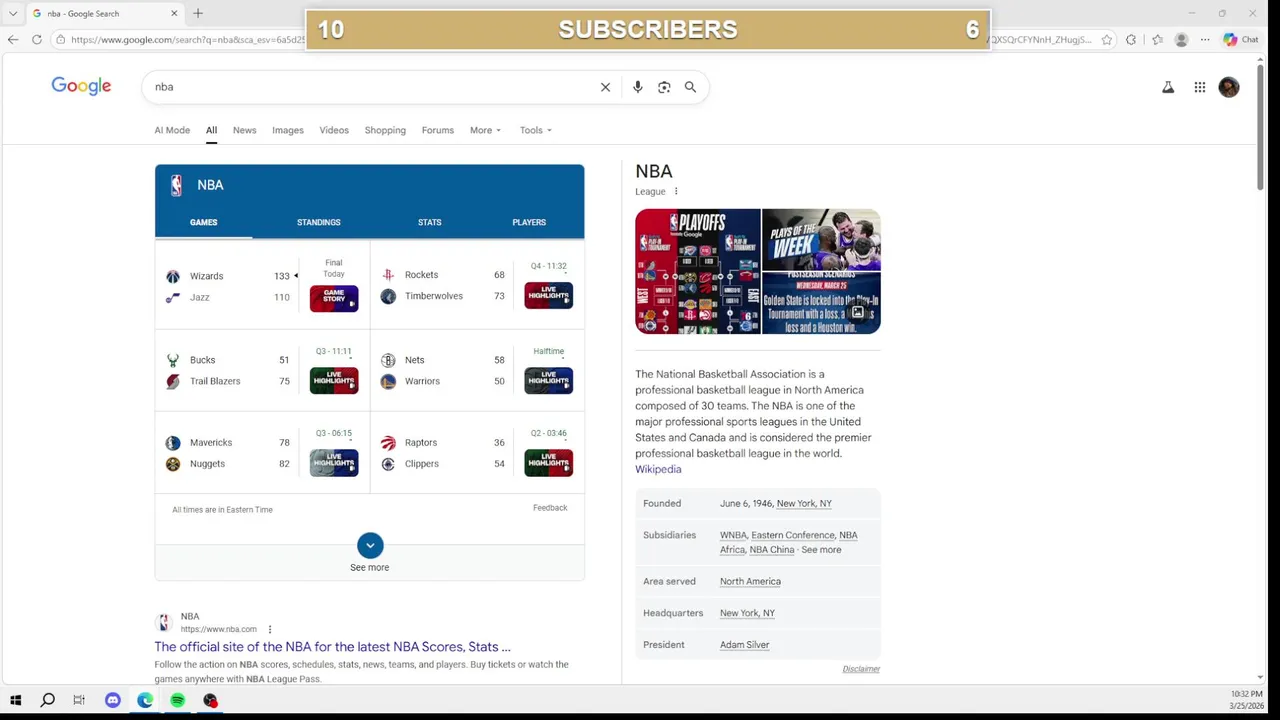Open Spotify from the taskbar
Viewport: 1280px width, 720px height.
pyautogui.click(x=178, y=700)
